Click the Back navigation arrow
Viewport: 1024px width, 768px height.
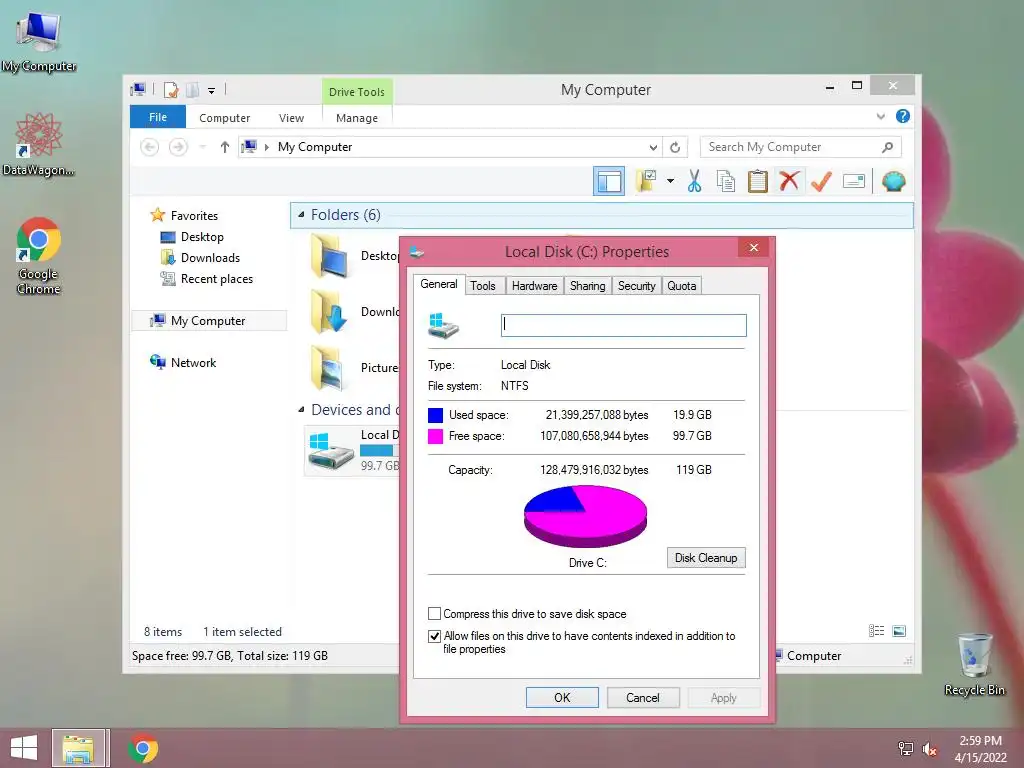pyautogui.click(x=150, y=147)
